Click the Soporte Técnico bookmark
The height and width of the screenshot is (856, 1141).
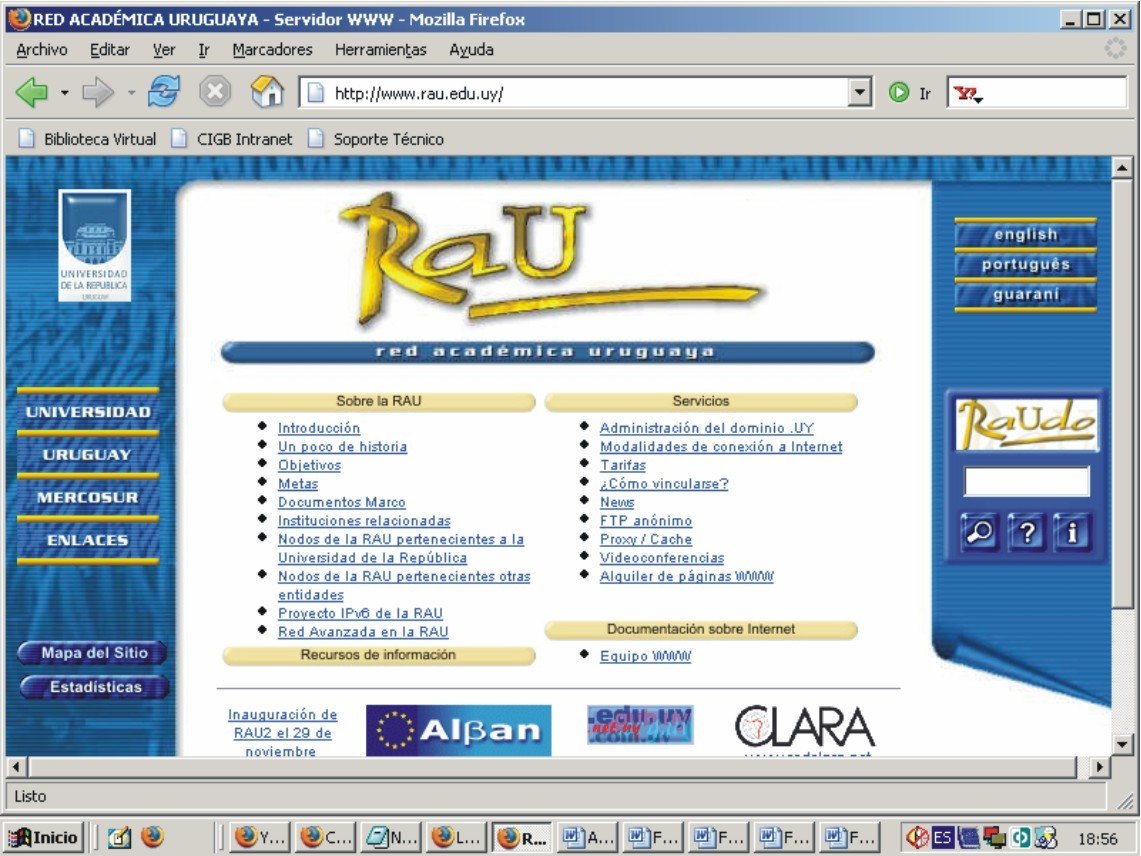click(x=375, y=139)
